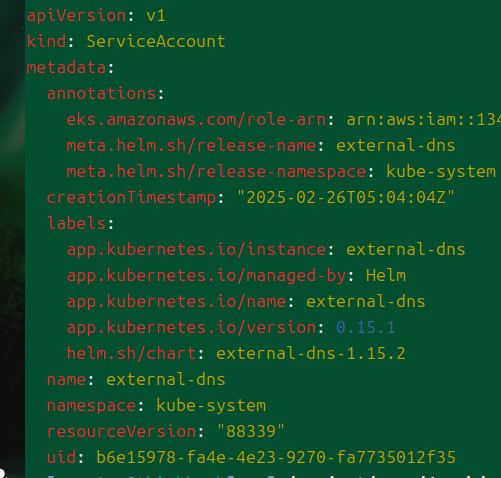Click the v1 apiVersion value
Viewport: 501px width, 478px height.
tap(156, 16)
